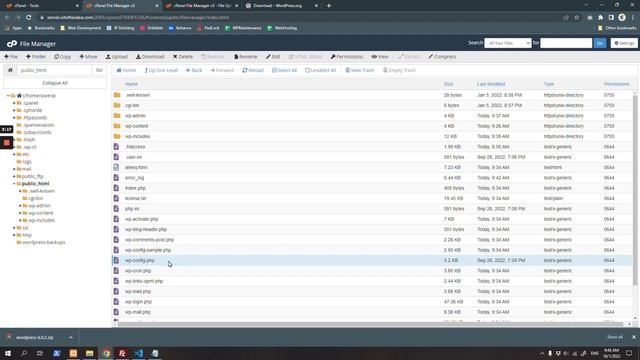Viewport: 640px width, 360px height.
Task: Open the WPMaintenance bookmark
Action: 243,28
